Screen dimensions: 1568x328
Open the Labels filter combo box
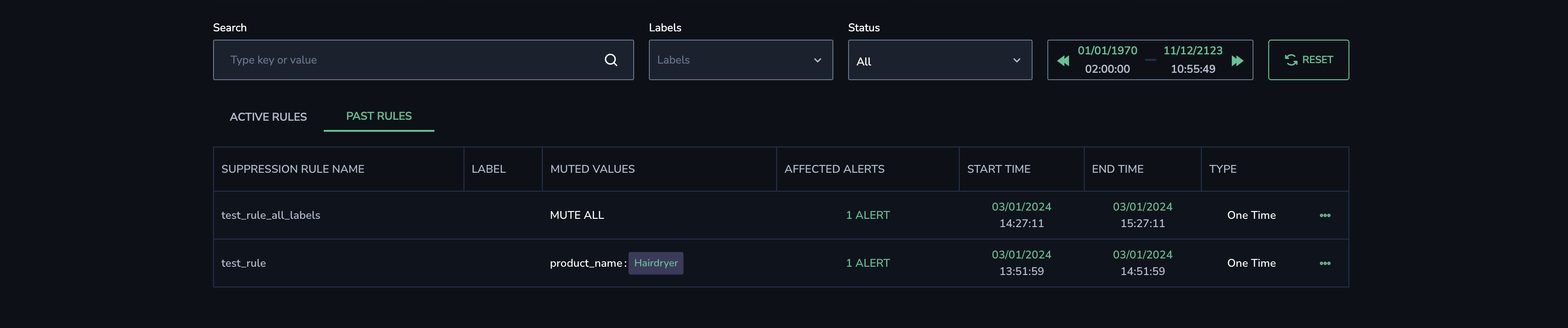(740, 60)
